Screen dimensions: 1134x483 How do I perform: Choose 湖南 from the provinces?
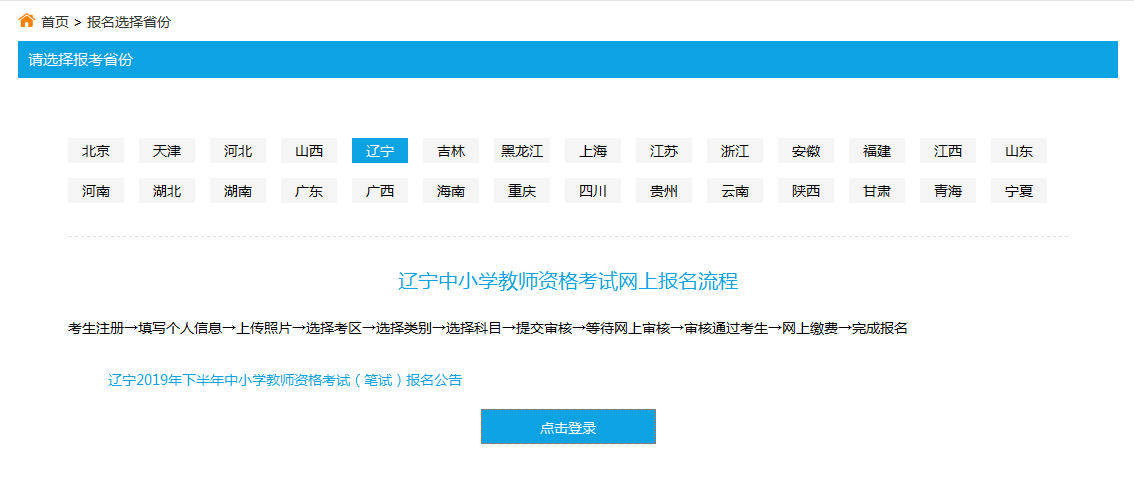(x=238, y=191)
